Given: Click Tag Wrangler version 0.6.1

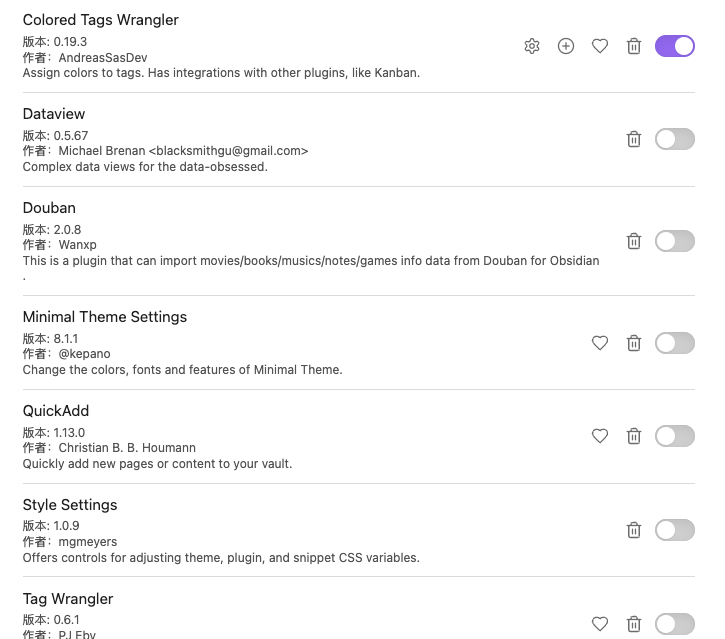Looking at the screenshot, I should click(66, 620).
